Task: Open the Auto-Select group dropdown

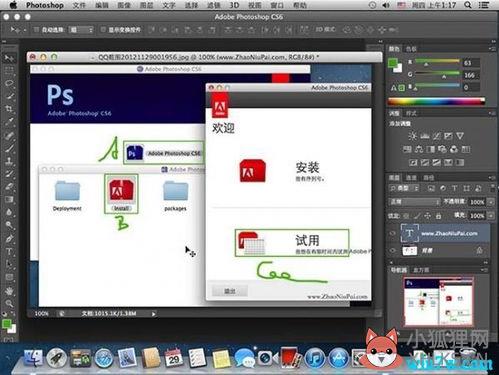Action: pos(81,30)
